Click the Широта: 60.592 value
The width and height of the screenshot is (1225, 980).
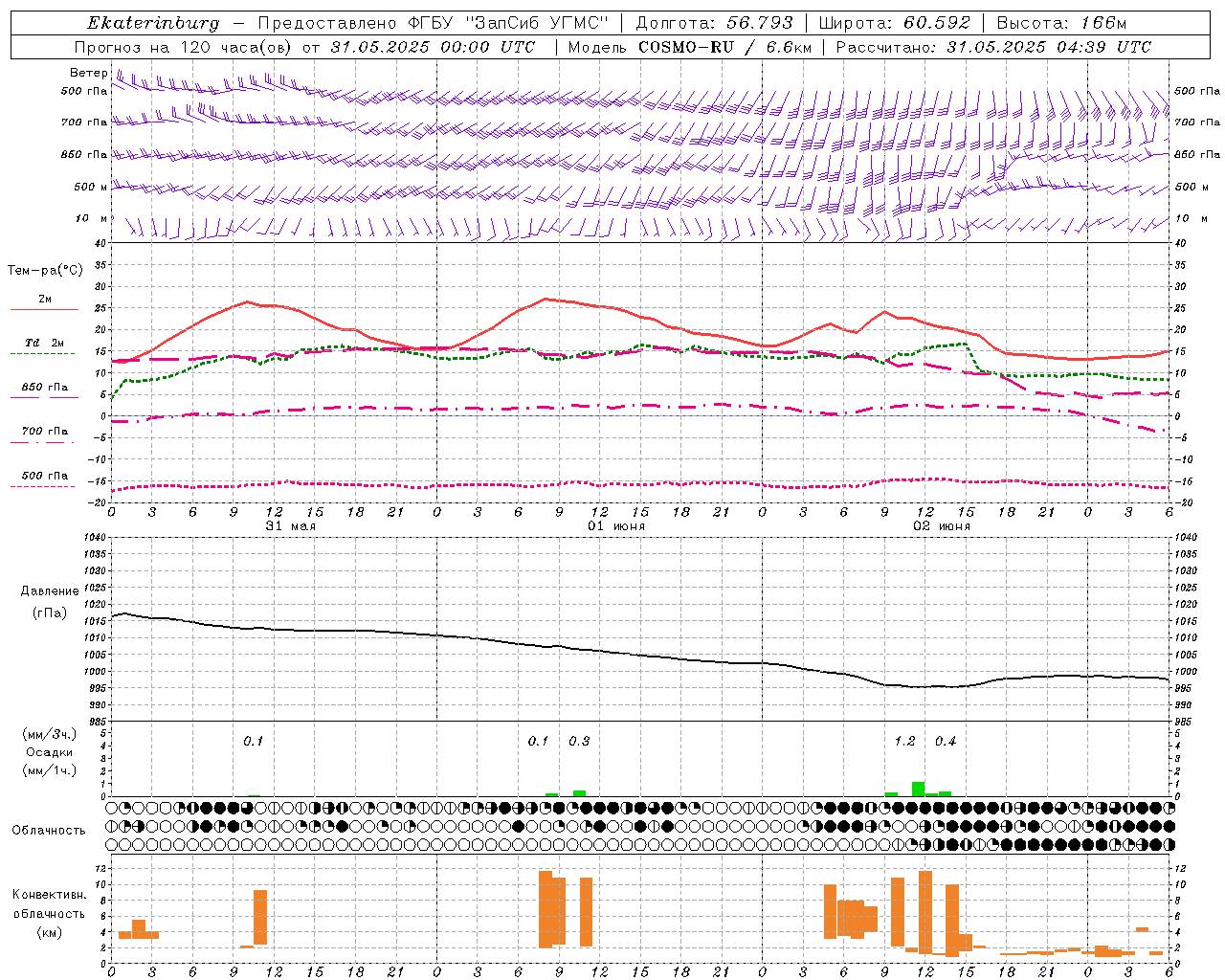click(x=894, y=23)
